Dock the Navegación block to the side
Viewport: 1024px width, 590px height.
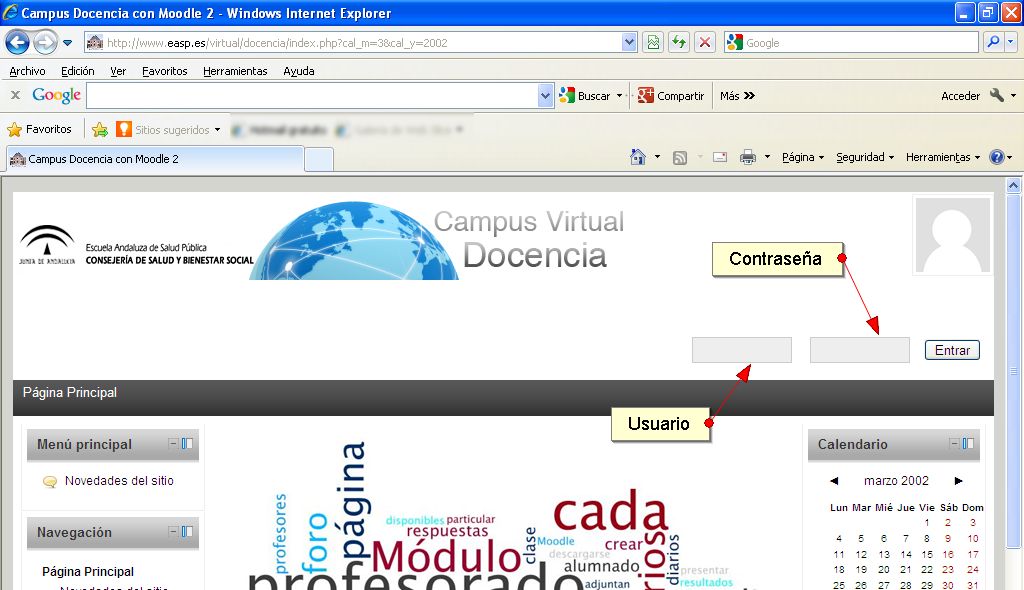tap(187, 532)
